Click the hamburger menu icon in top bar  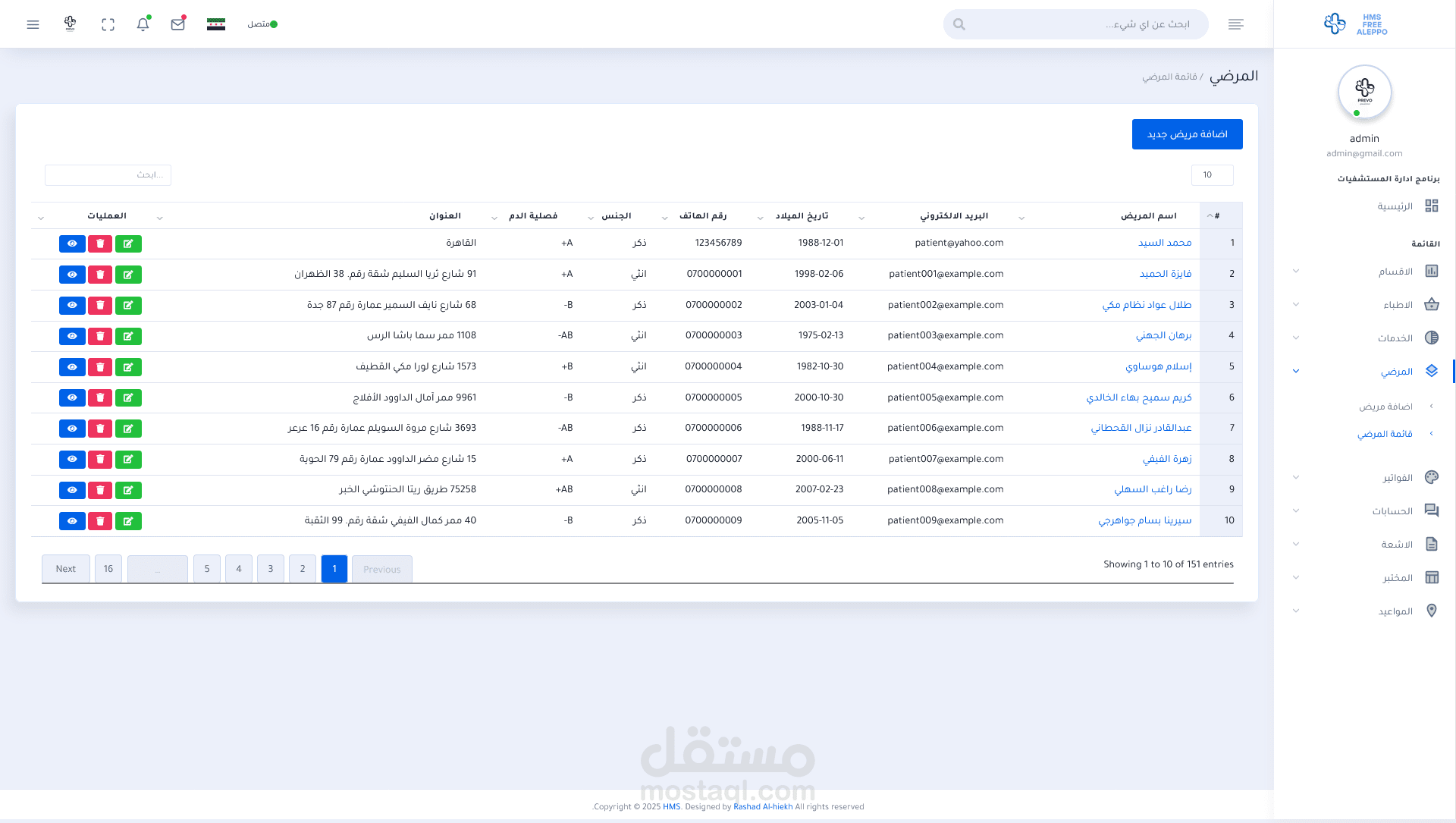33,24
